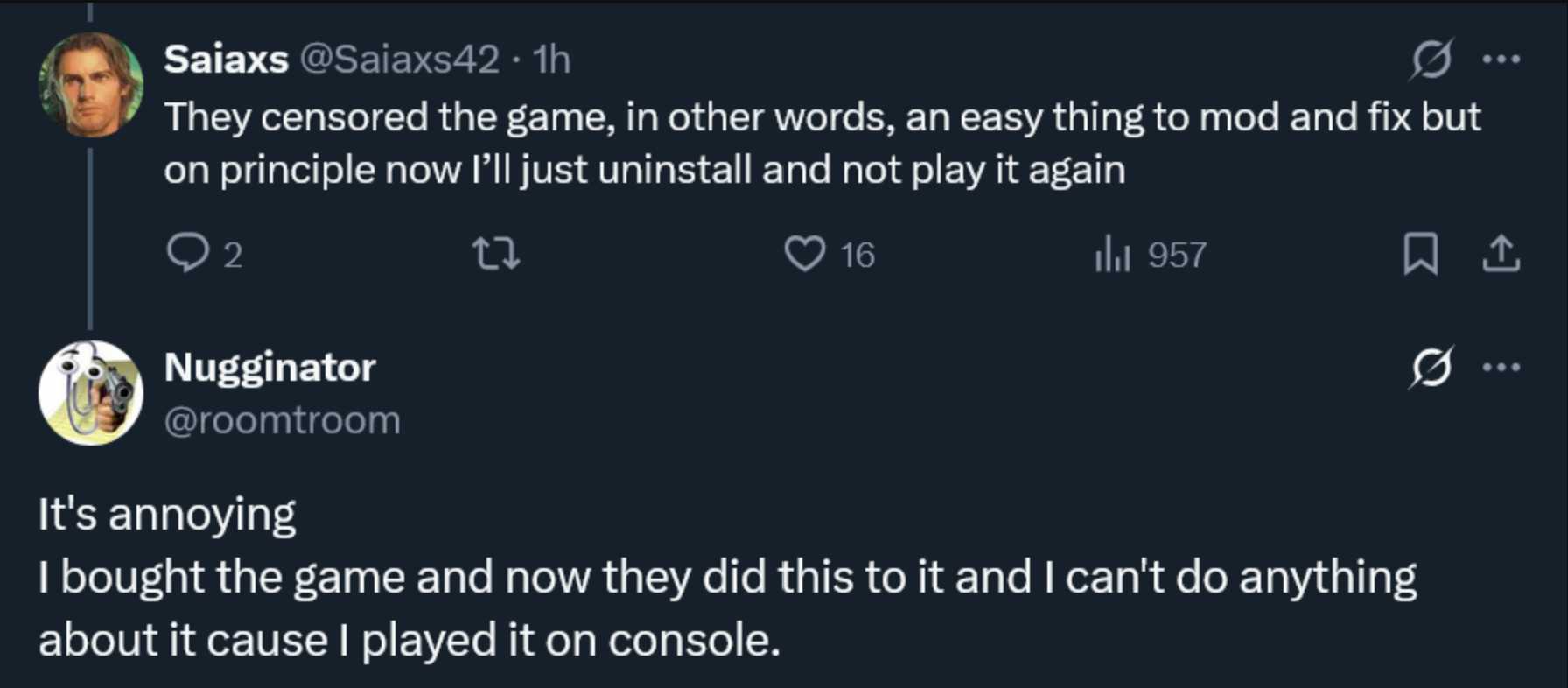The image size is (1568, 688).
Task: Open Nugginator's Clippy profile picture
Action: click(91, 393)
